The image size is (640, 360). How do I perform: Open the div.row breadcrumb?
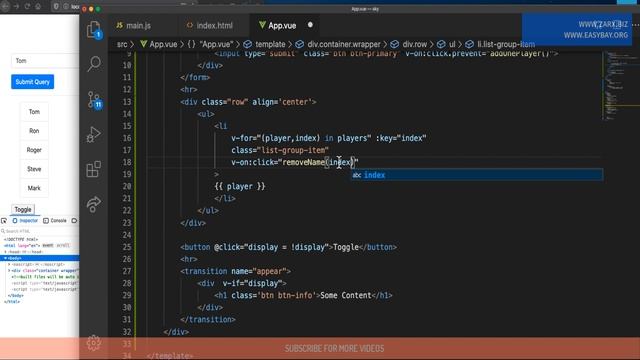(409, 44)
